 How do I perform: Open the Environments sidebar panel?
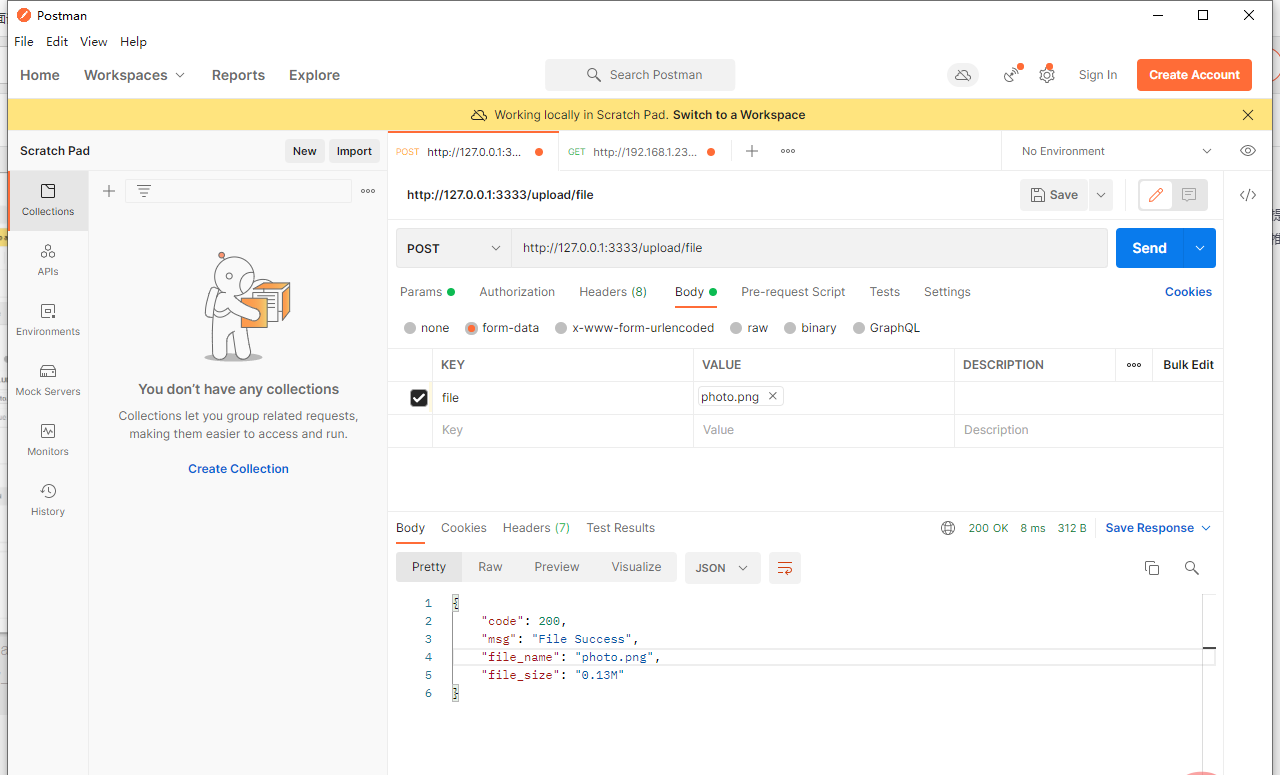click(48, 320)
